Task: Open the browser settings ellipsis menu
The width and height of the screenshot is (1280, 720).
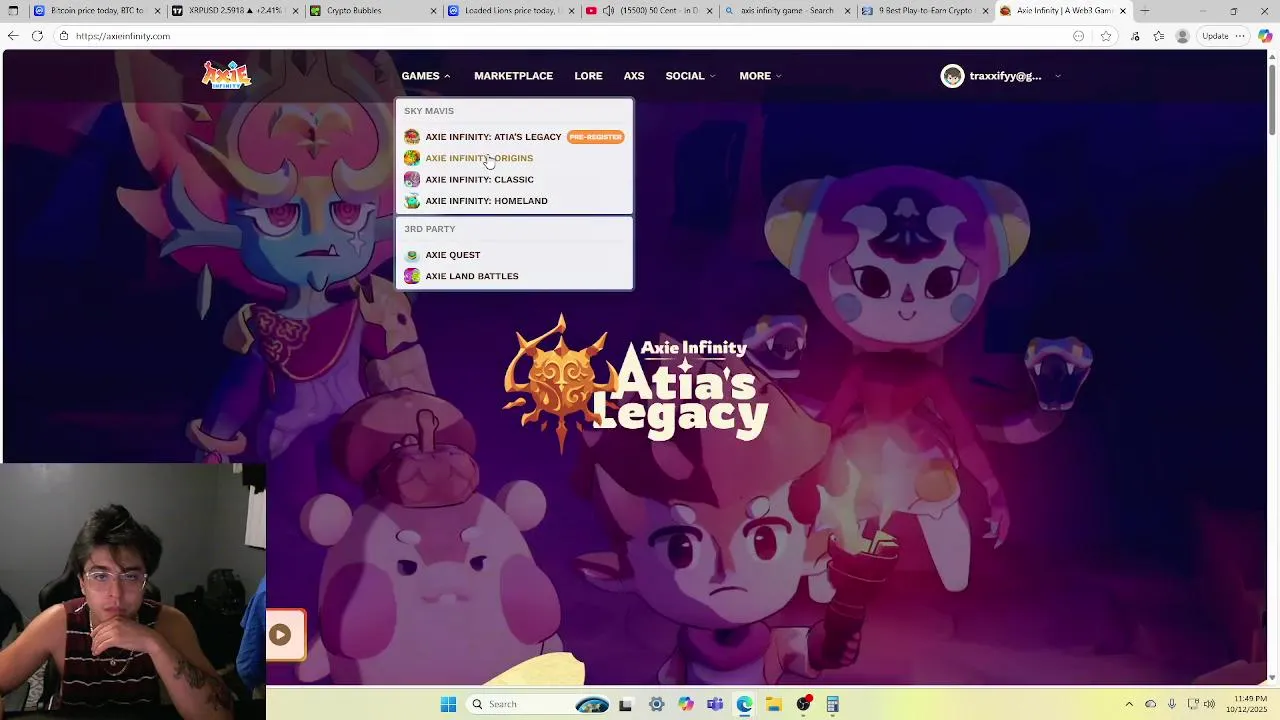Action: point(1240,36)
